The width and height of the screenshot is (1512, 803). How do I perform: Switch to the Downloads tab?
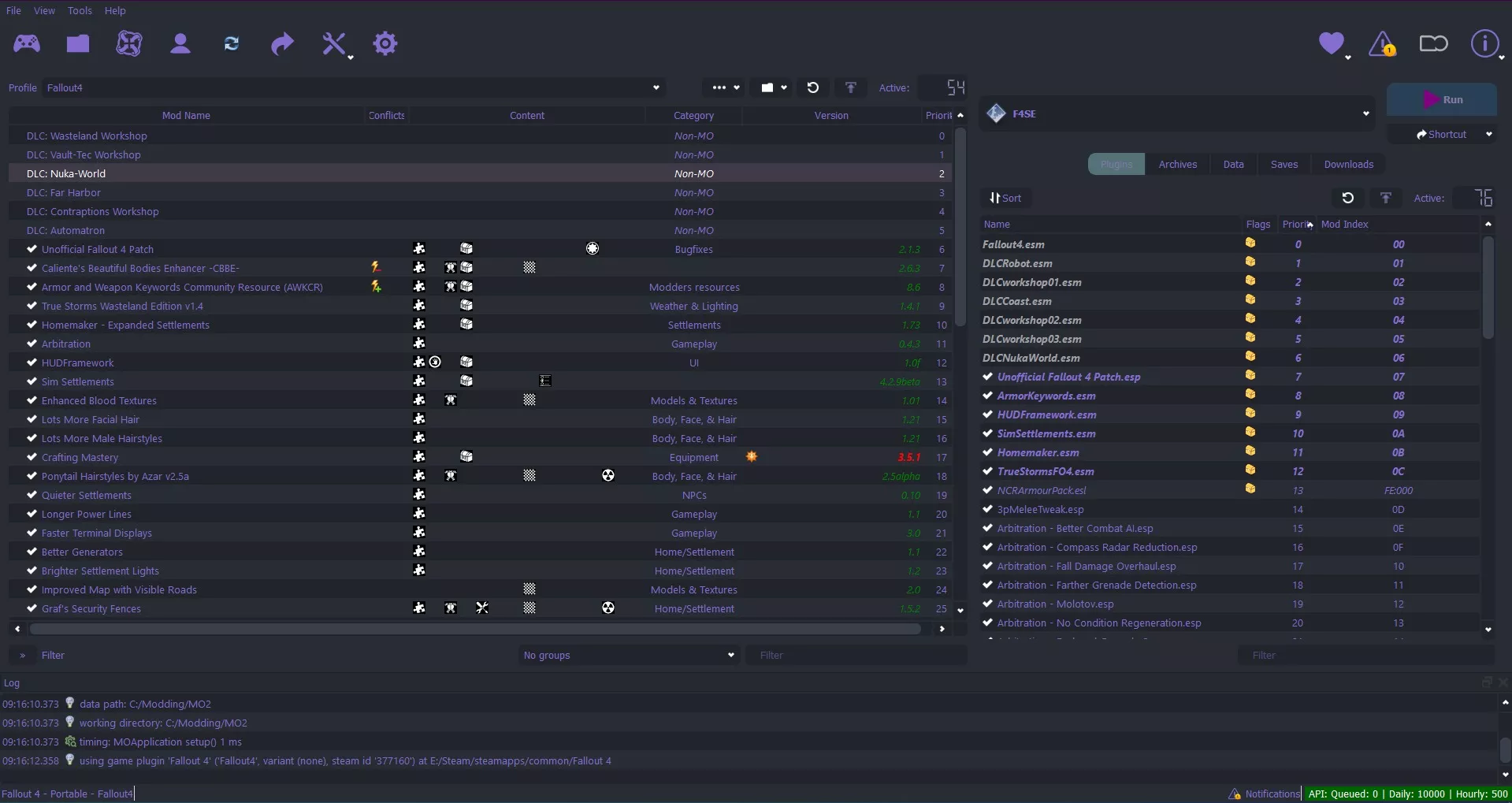point(1348,164)
